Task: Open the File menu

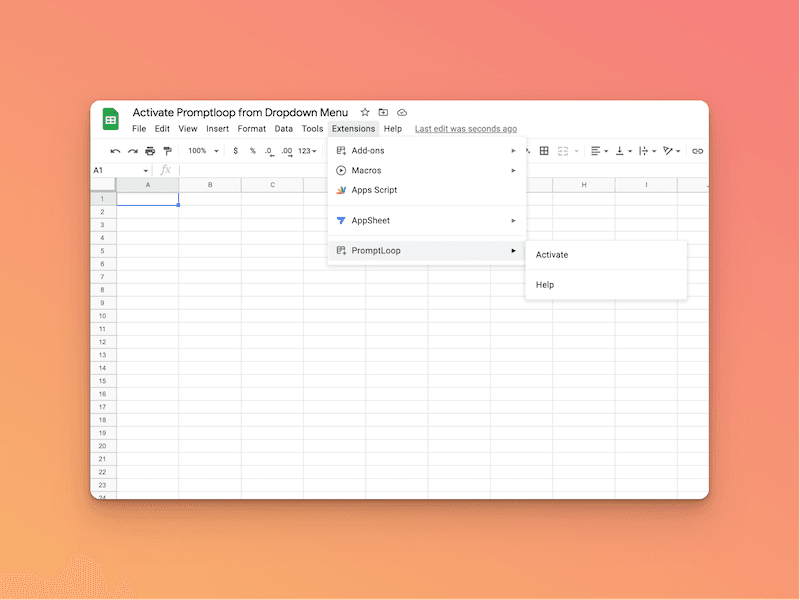Action: 139,129
